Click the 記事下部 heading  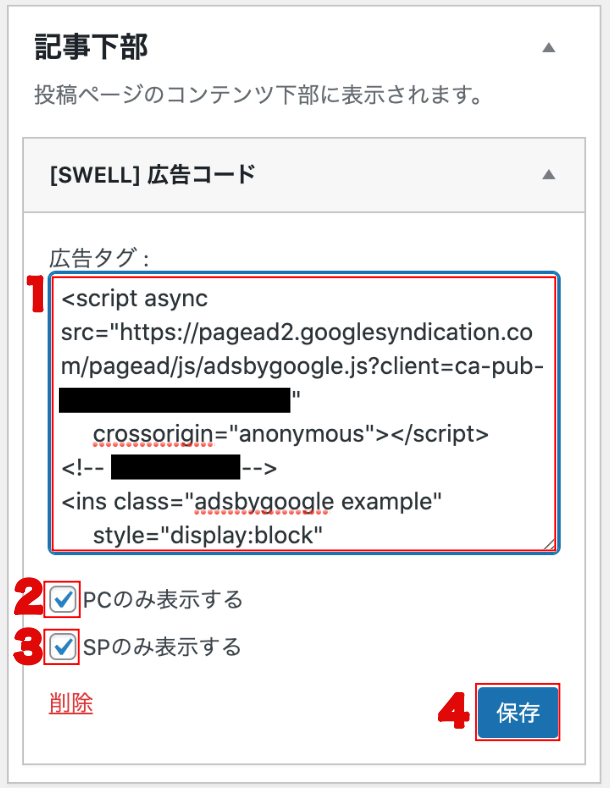tap(91, 47)
